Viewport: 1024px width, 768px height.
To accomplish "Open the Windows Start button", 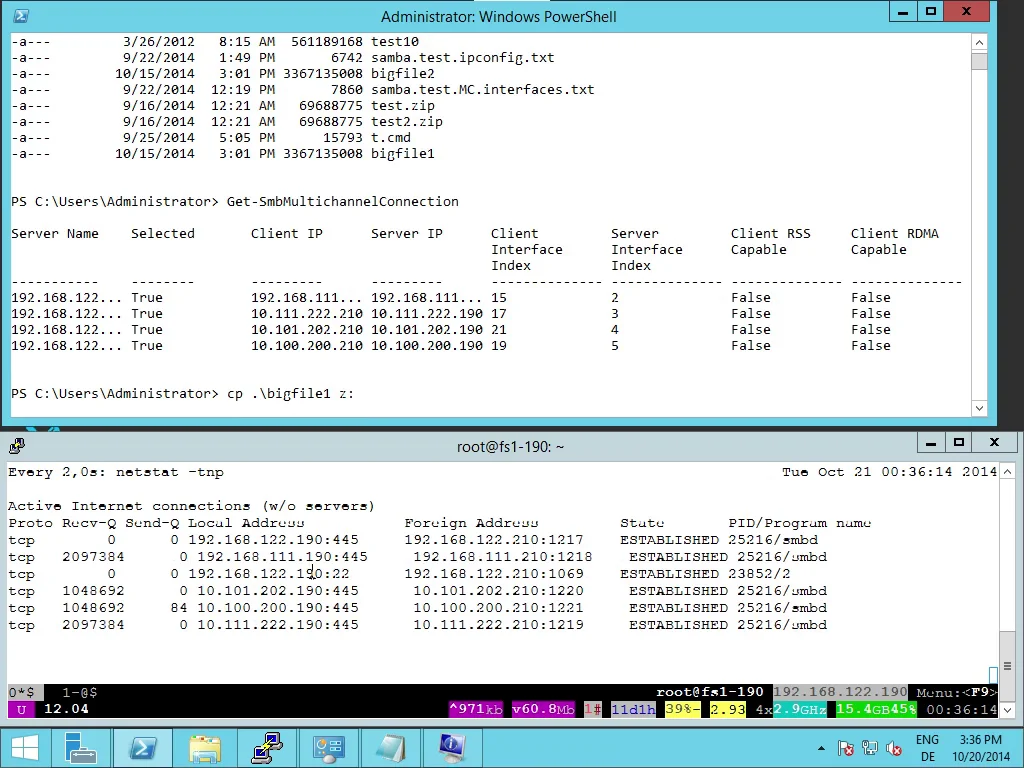I will click(25, 748).
